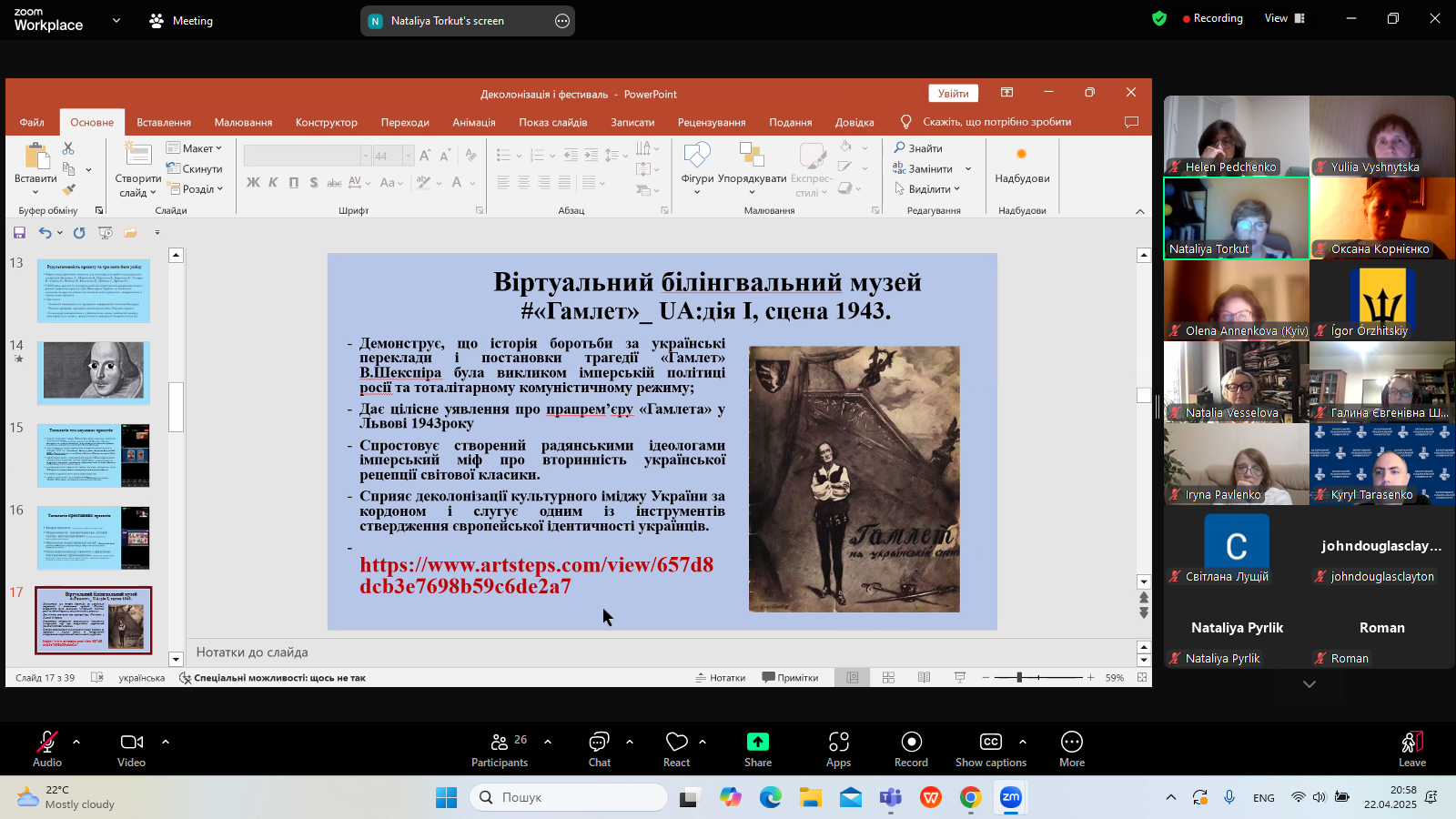Click the Увійти sign-in button
The image size is (1456, 819).
pos(953,93)
